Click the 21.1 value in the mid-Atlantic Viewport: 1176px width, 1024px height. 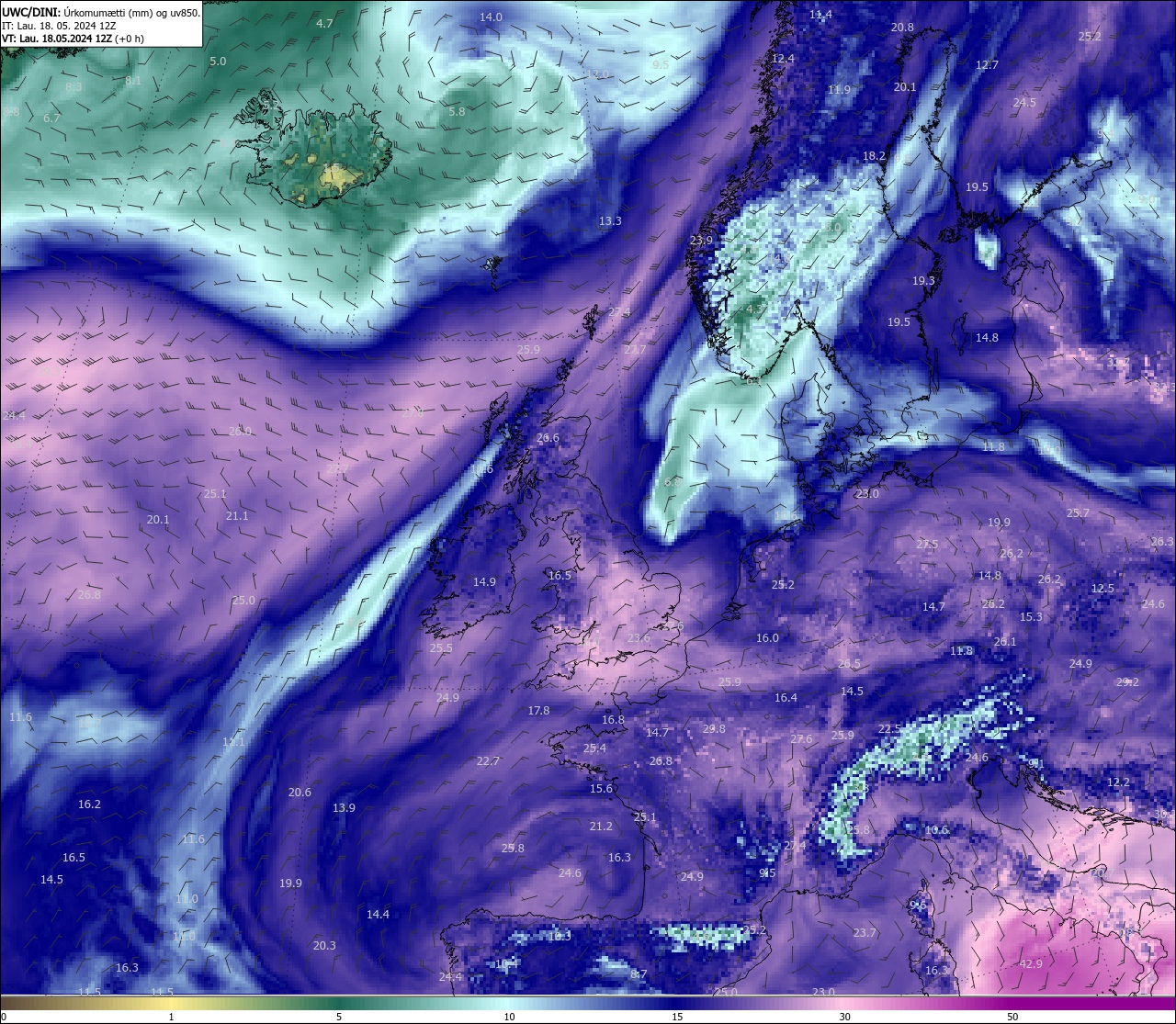click(237, 516)
